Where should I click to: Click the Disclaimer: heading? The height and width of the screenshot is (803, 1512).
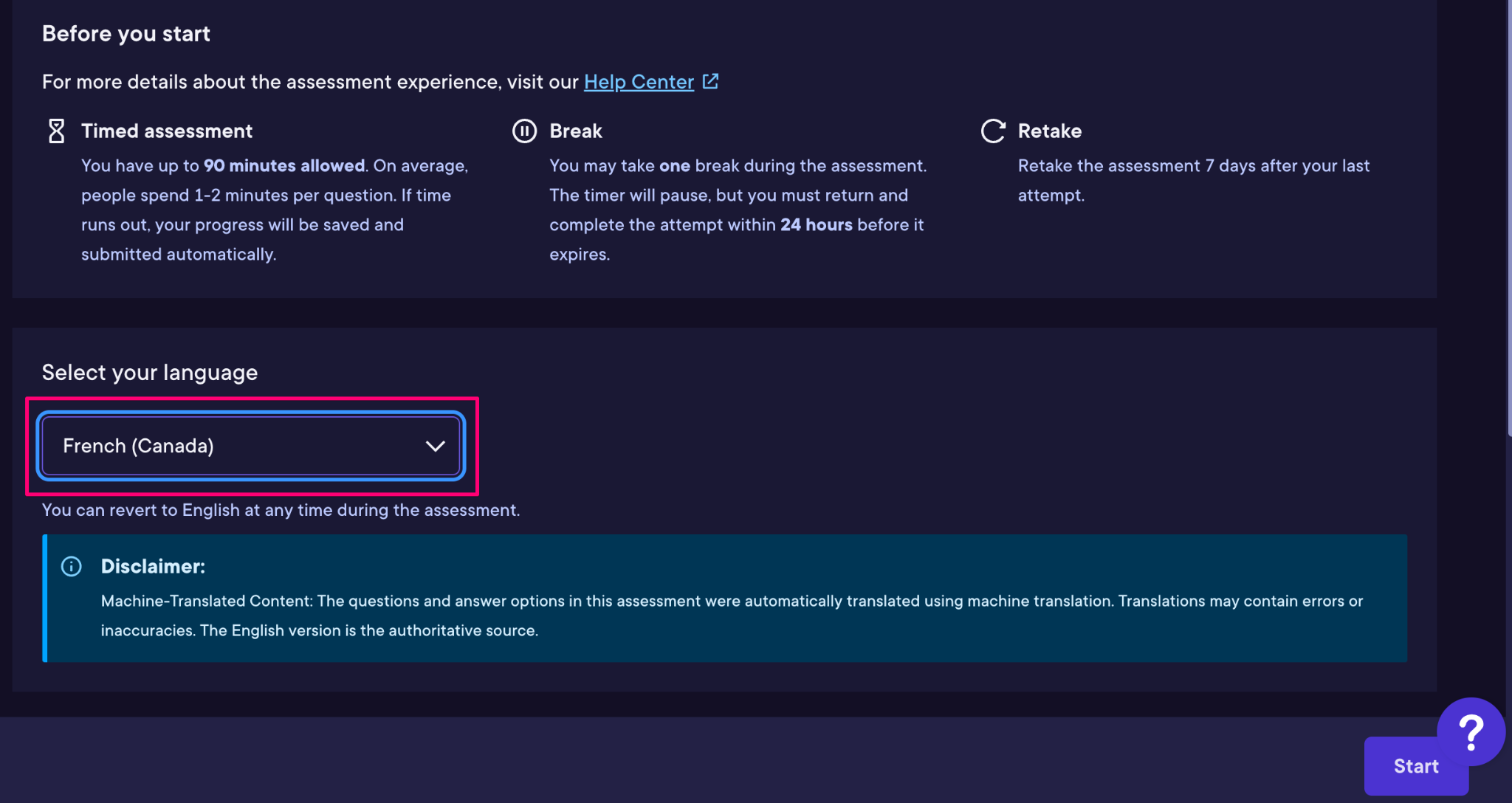pyautogui.click(x=153, y=567)
